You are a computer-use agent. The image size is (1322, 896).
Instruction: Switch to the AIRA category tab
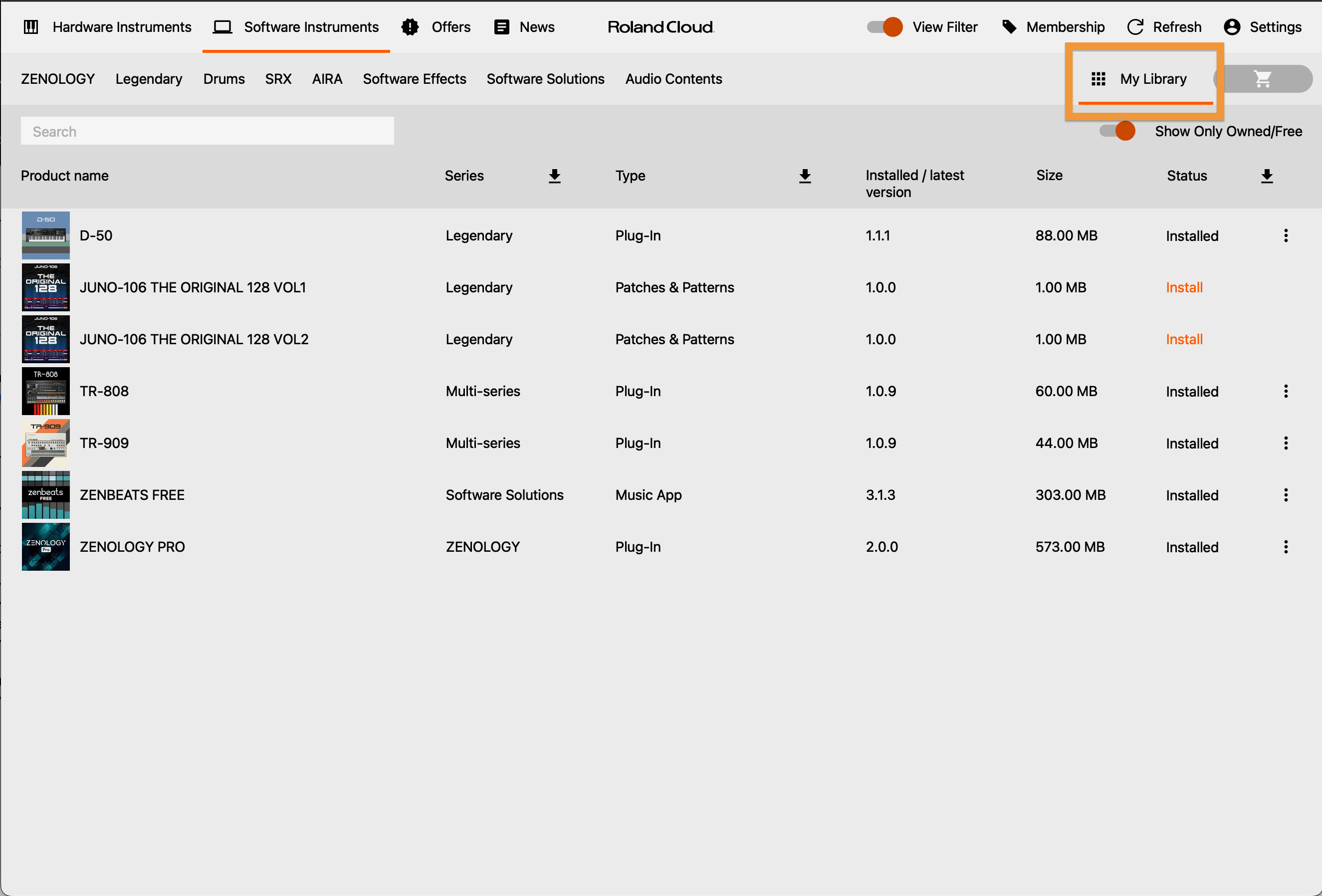pyautogui.click(x=327, y=79)
